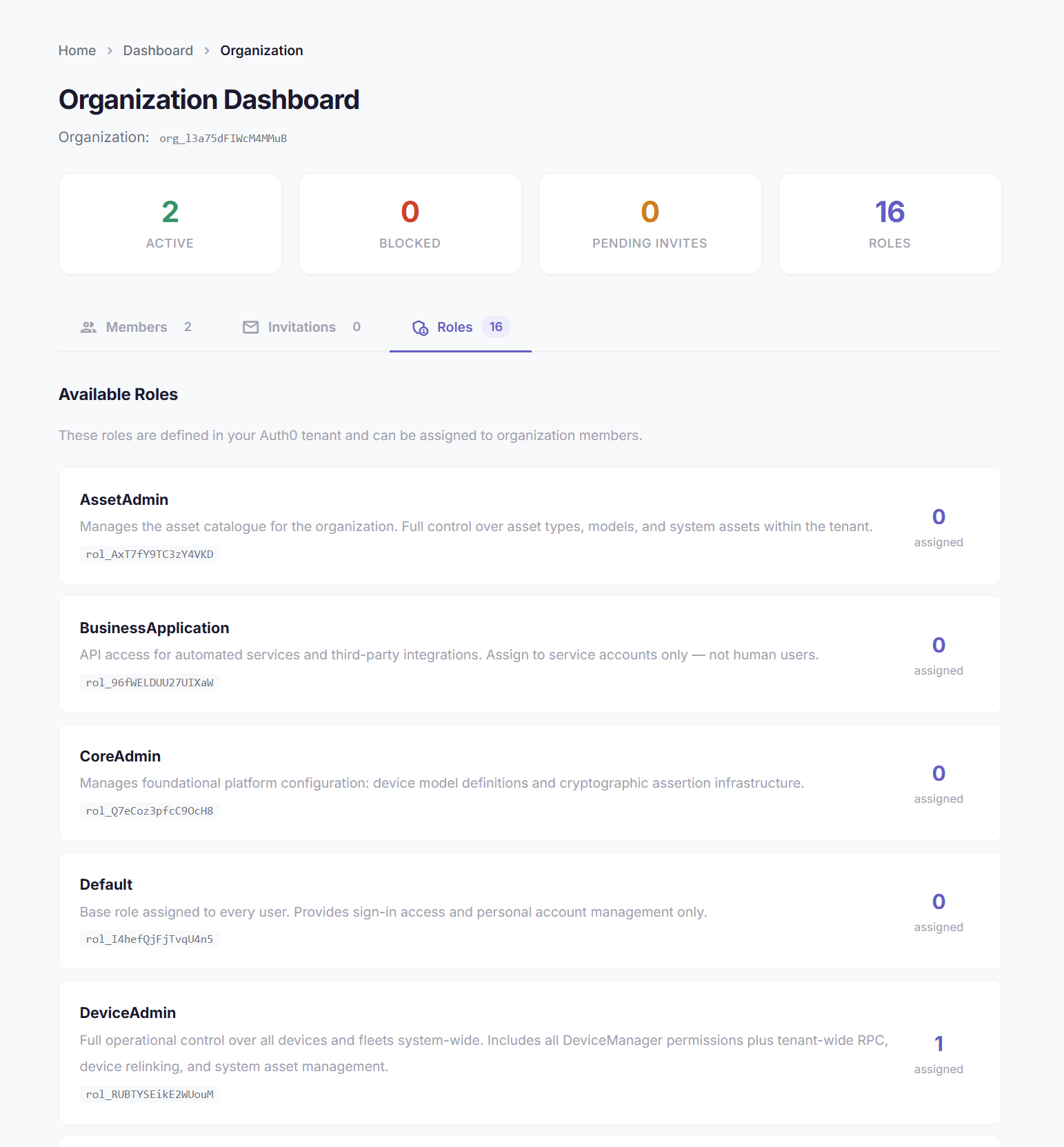Click the Organization breadcrumb item
Screen dimensions: 1064x1147
[x=262, y=50]
